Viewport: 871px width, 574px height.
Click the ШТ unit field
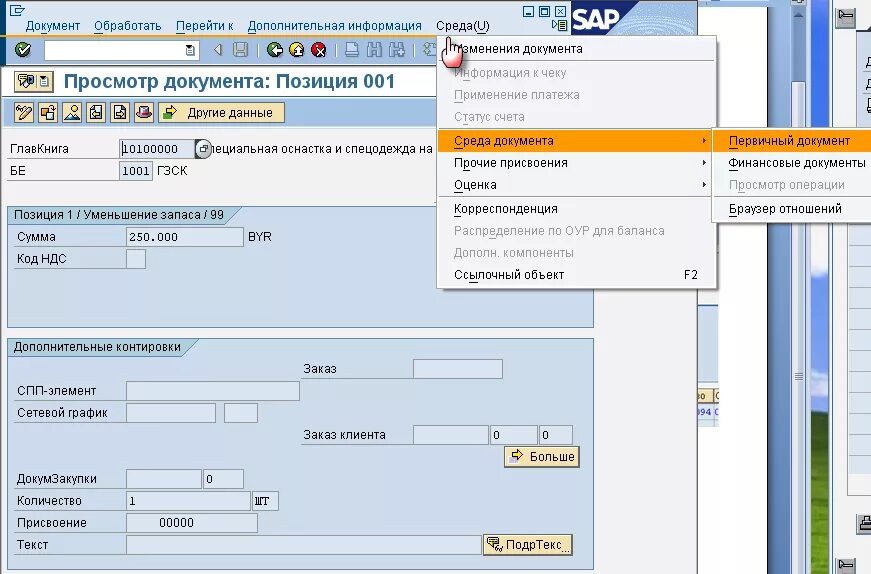[x=266, y=501]
